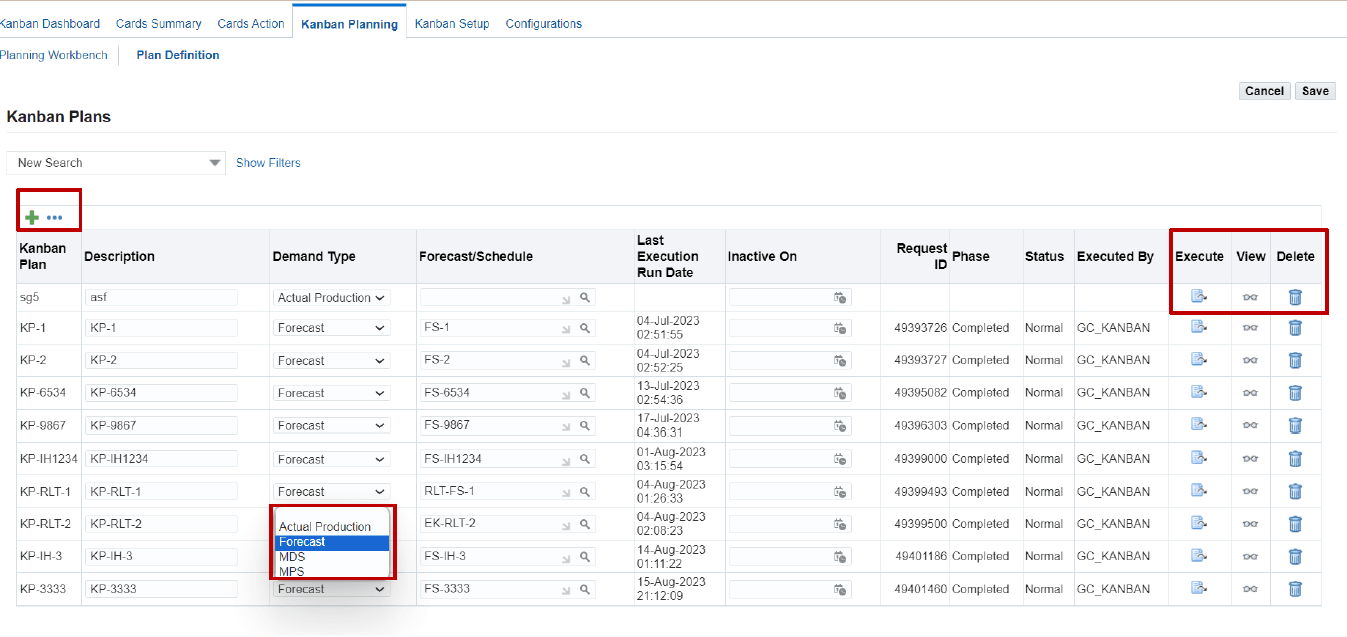Click the KP-IH-3 plan name cell
This screenshot has height=637, width=1347.
tap(41, 556)
